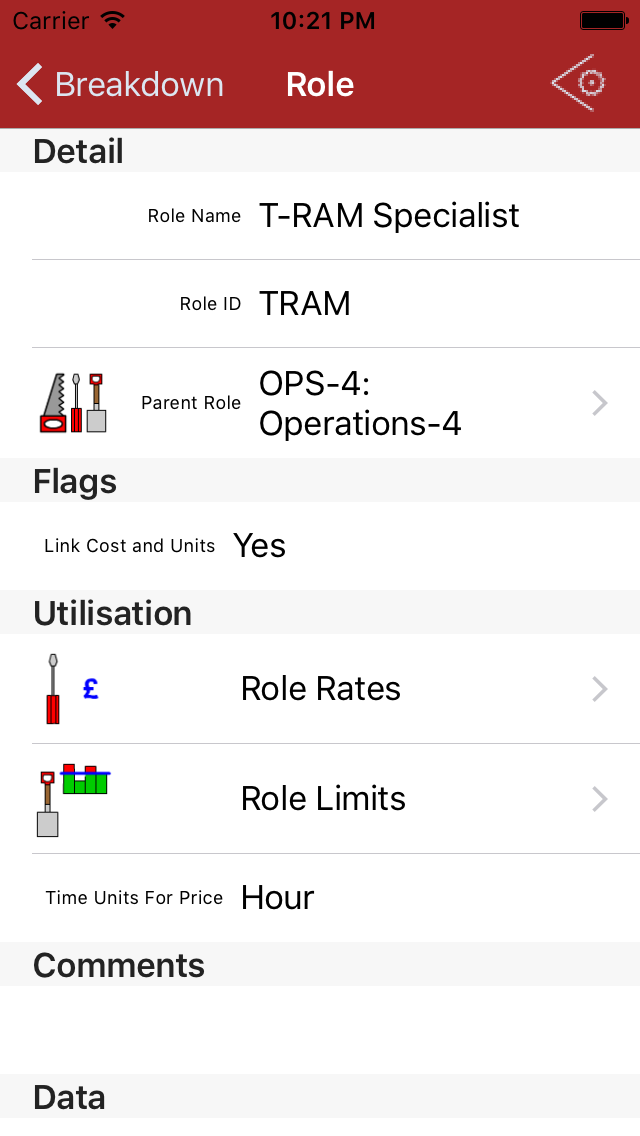
Task: Tap the battery icon in status bar
Action: click(604, 20)
